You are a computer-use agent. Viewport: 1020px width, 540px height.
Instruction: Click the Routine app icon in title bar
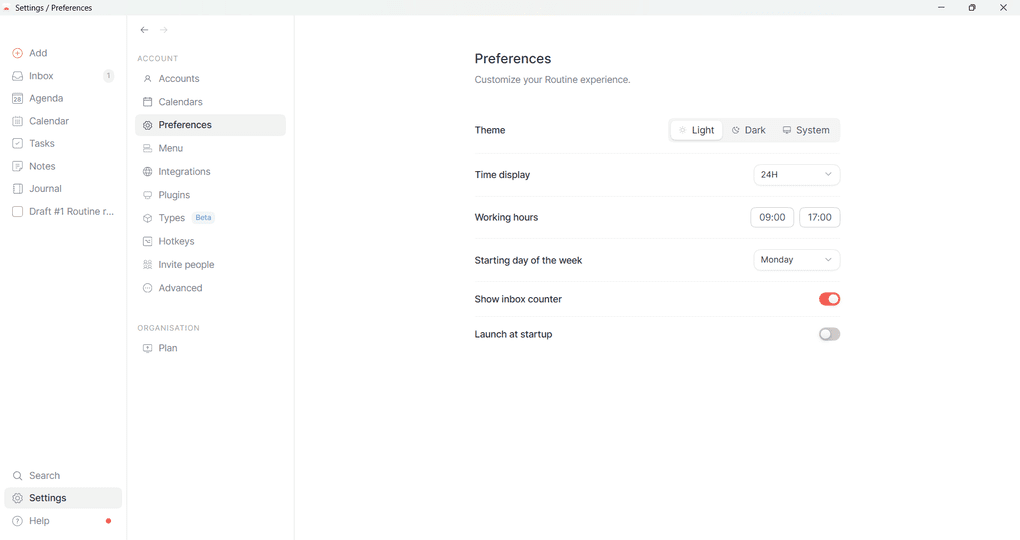7,8
